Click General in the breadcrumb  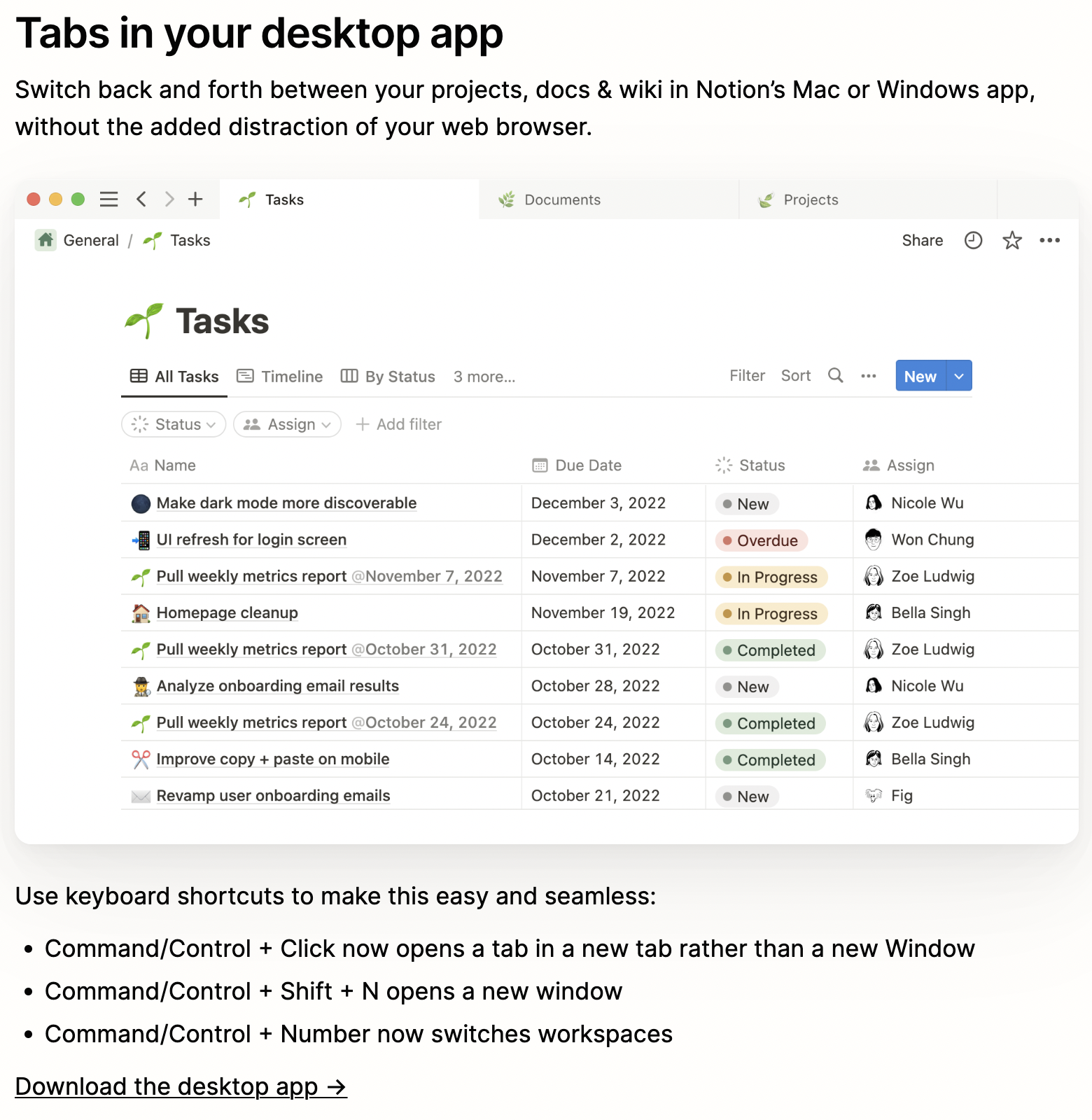point(91,240)
